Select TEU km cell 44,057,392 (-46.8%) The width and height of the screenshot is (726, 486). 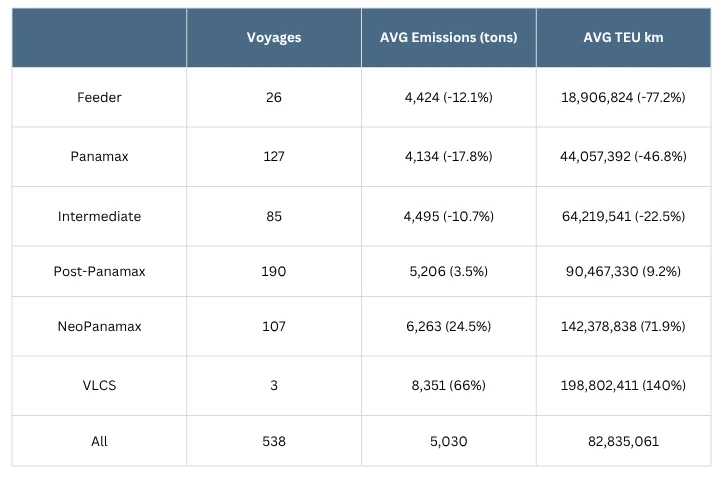(x=623, y=156)
